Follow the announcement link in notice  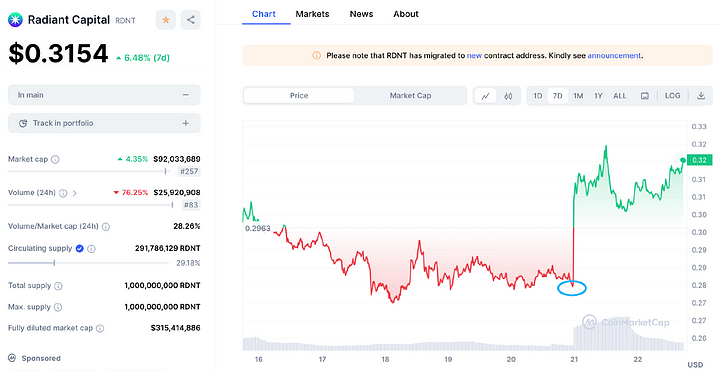(614, 56)
